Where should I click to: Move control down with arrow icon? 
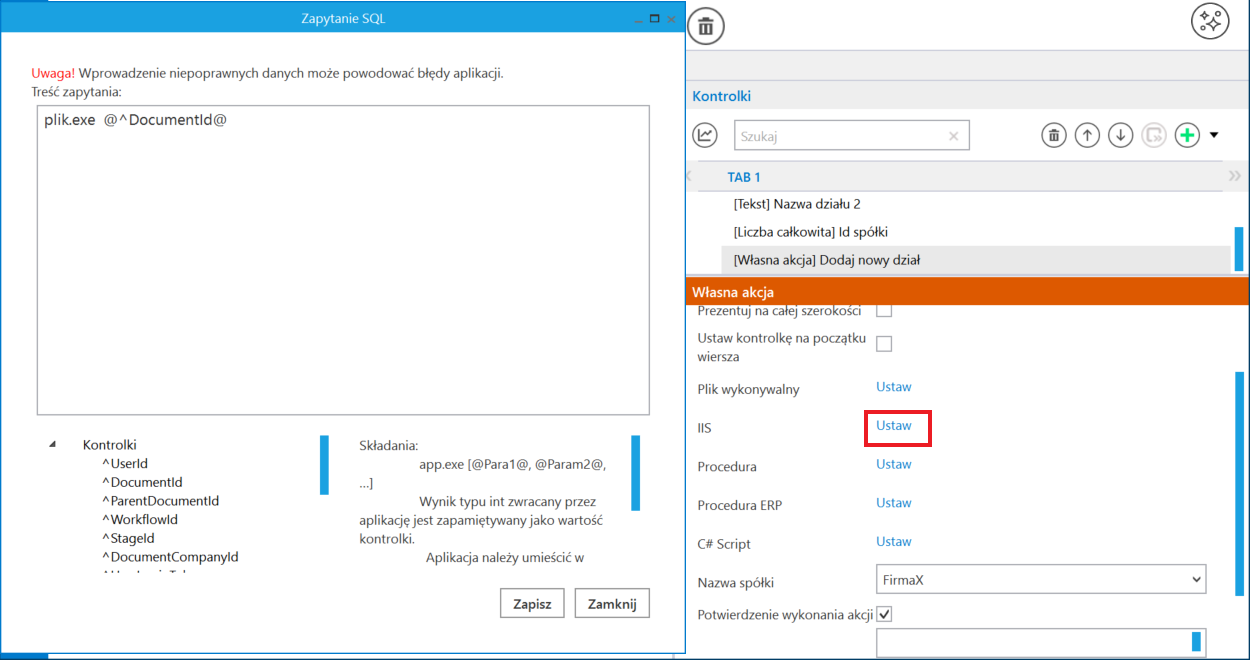[1120, 135]
